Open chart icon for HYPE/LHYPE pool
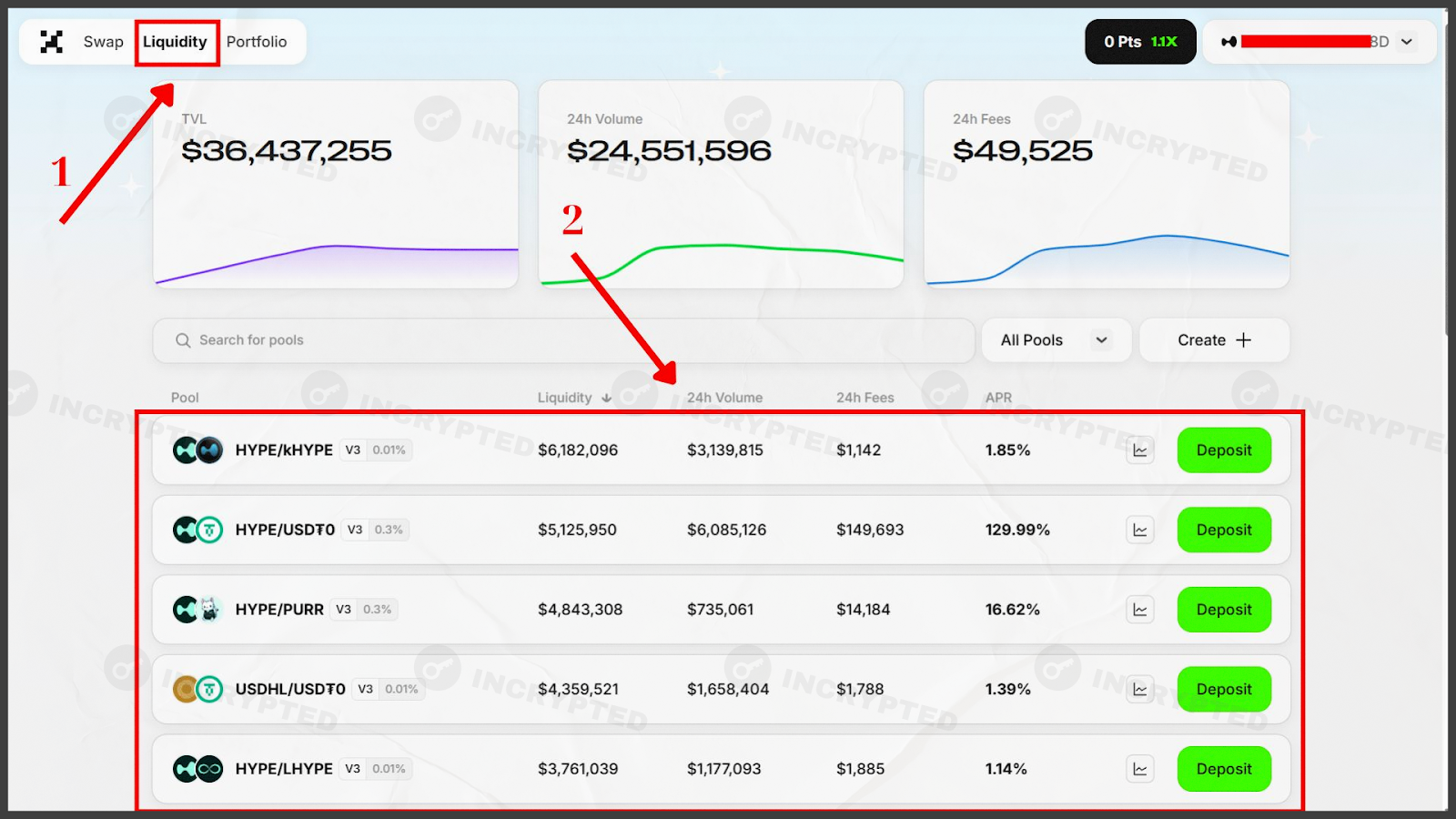This screenshot has width=1456, height=819. [1139, 769]
